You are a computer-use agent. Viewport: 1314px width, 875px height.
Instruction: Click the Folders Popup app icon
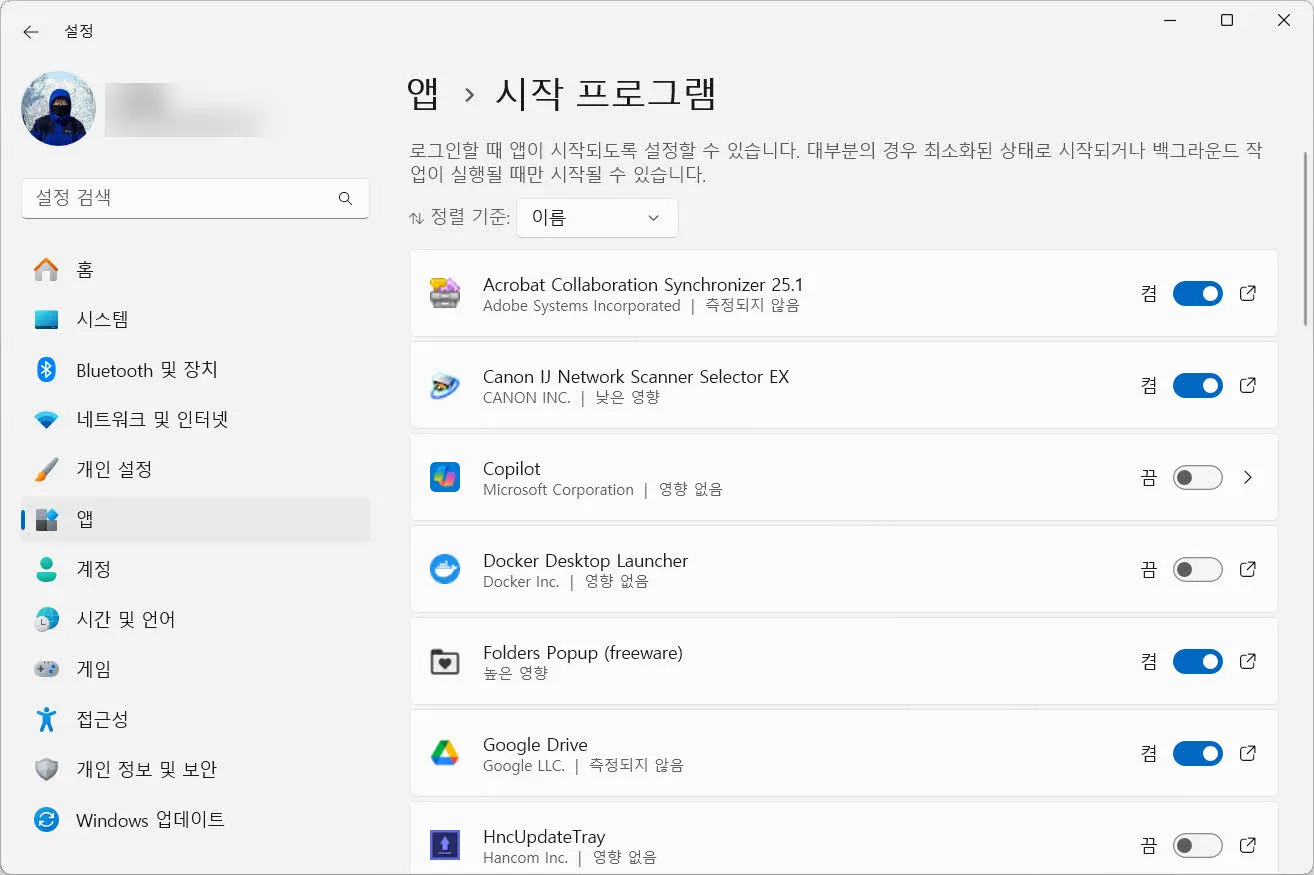pos(444,661)
